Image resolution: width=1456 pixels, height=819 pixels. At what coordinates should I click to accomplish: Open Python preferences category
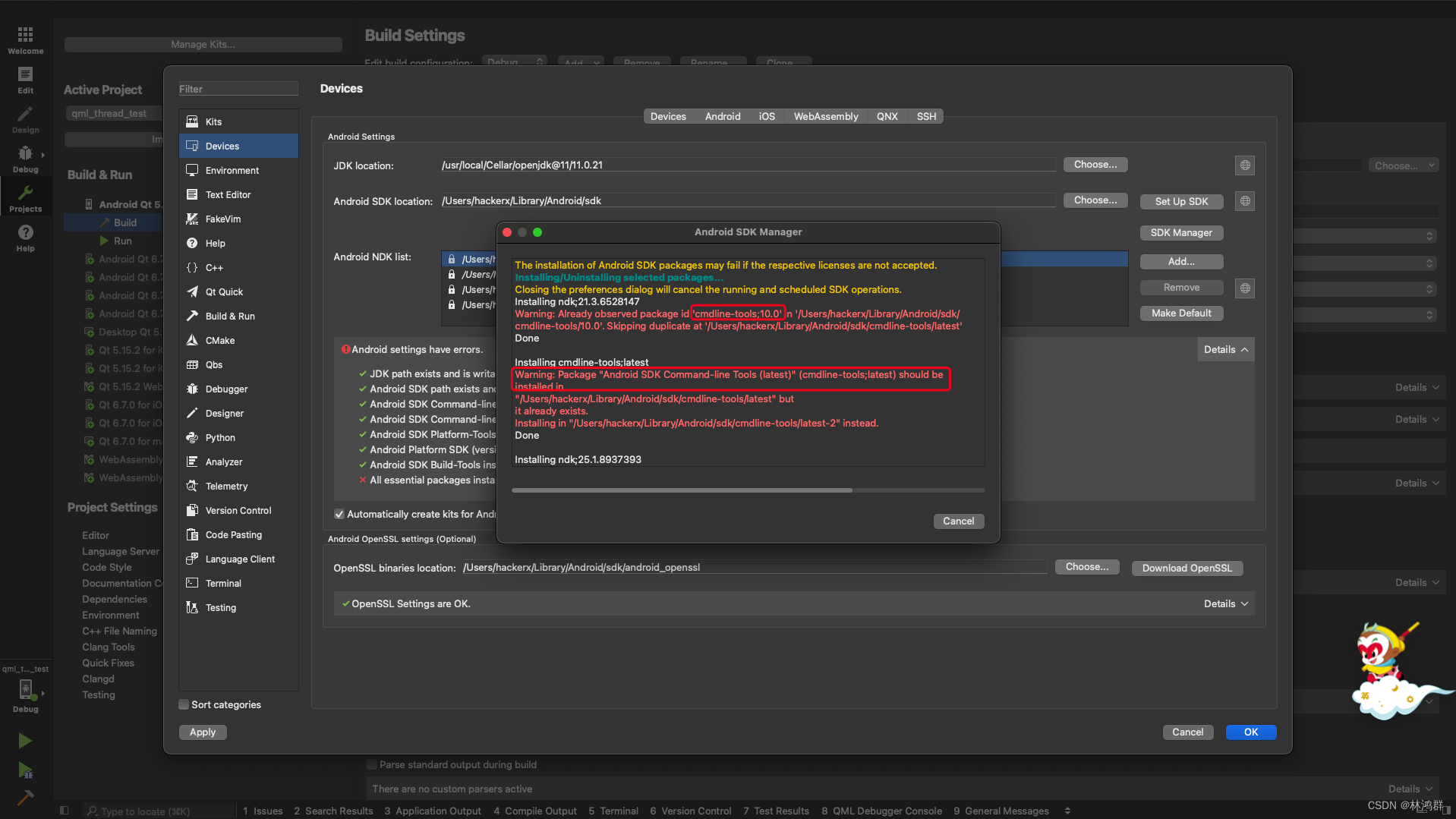pyautogui.click(x=238, y=437)
